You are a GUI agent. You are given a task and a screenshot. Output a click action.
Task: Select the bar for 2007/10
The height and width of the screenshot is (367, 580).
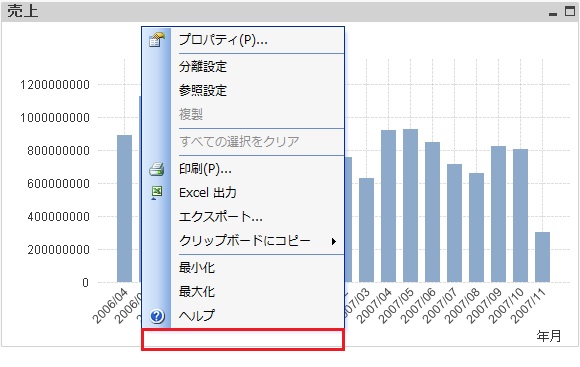point(520,216)
